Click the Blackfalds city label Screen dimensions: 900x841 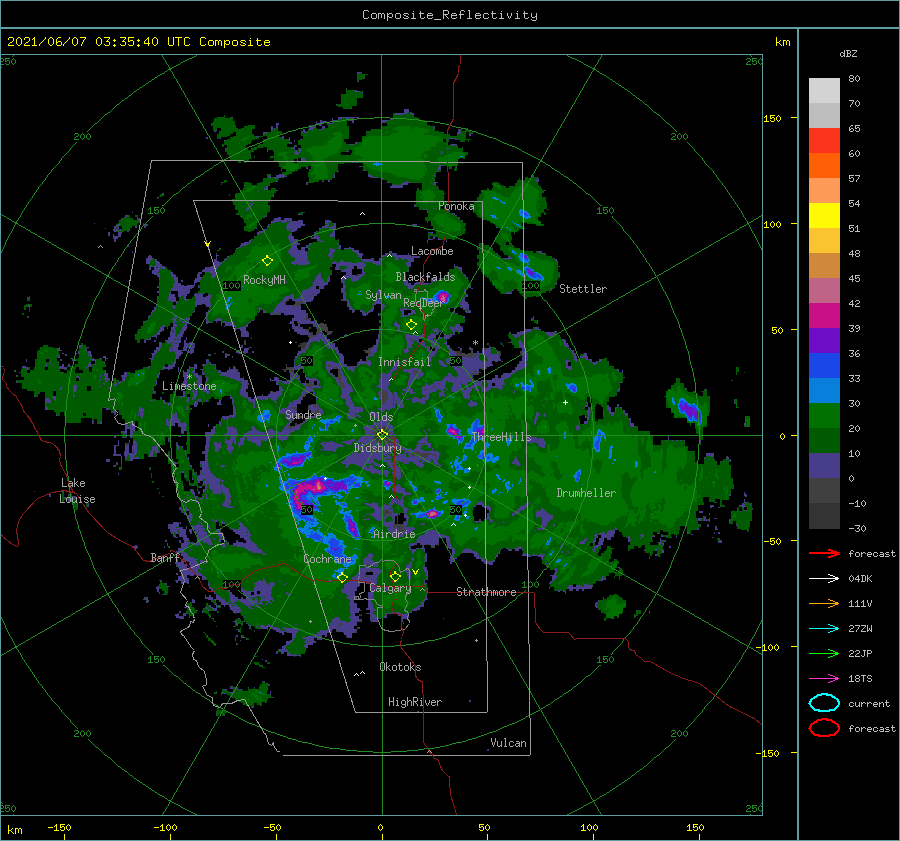425,277
